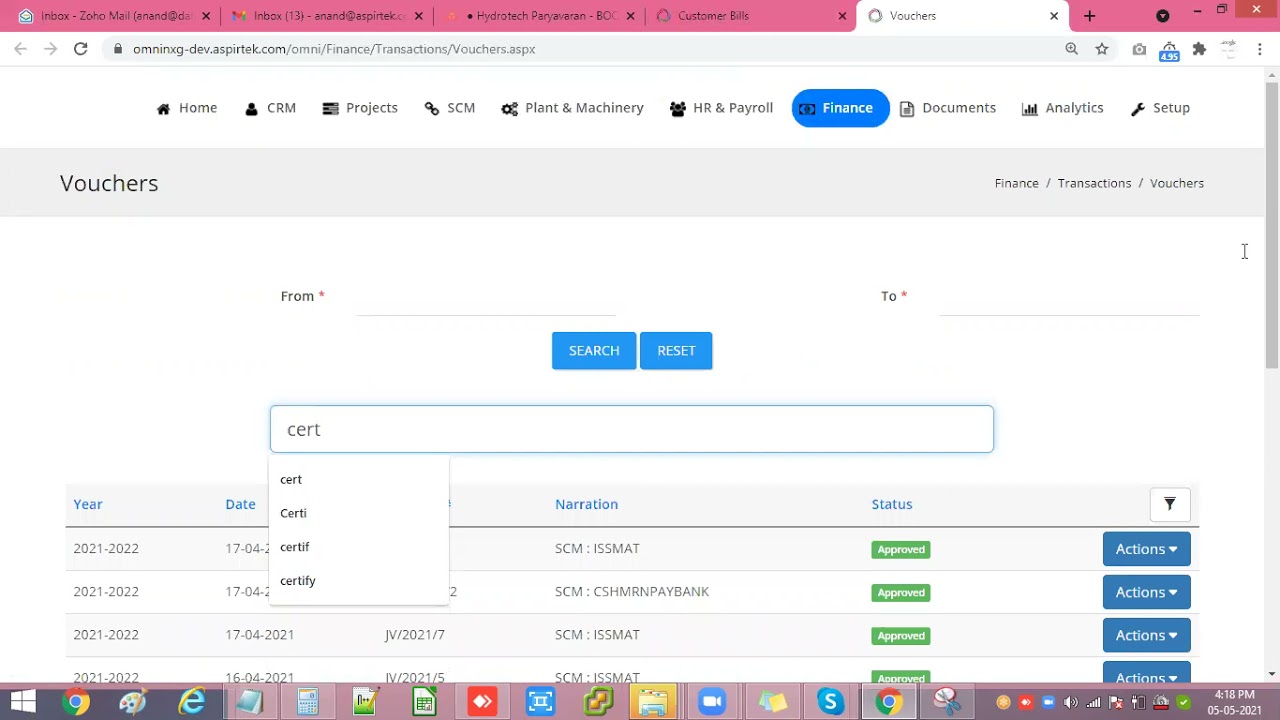Open the Snipping Tool taskbar icon
Viewport: 1280px width, 720px height.
[x=946, y=702]
